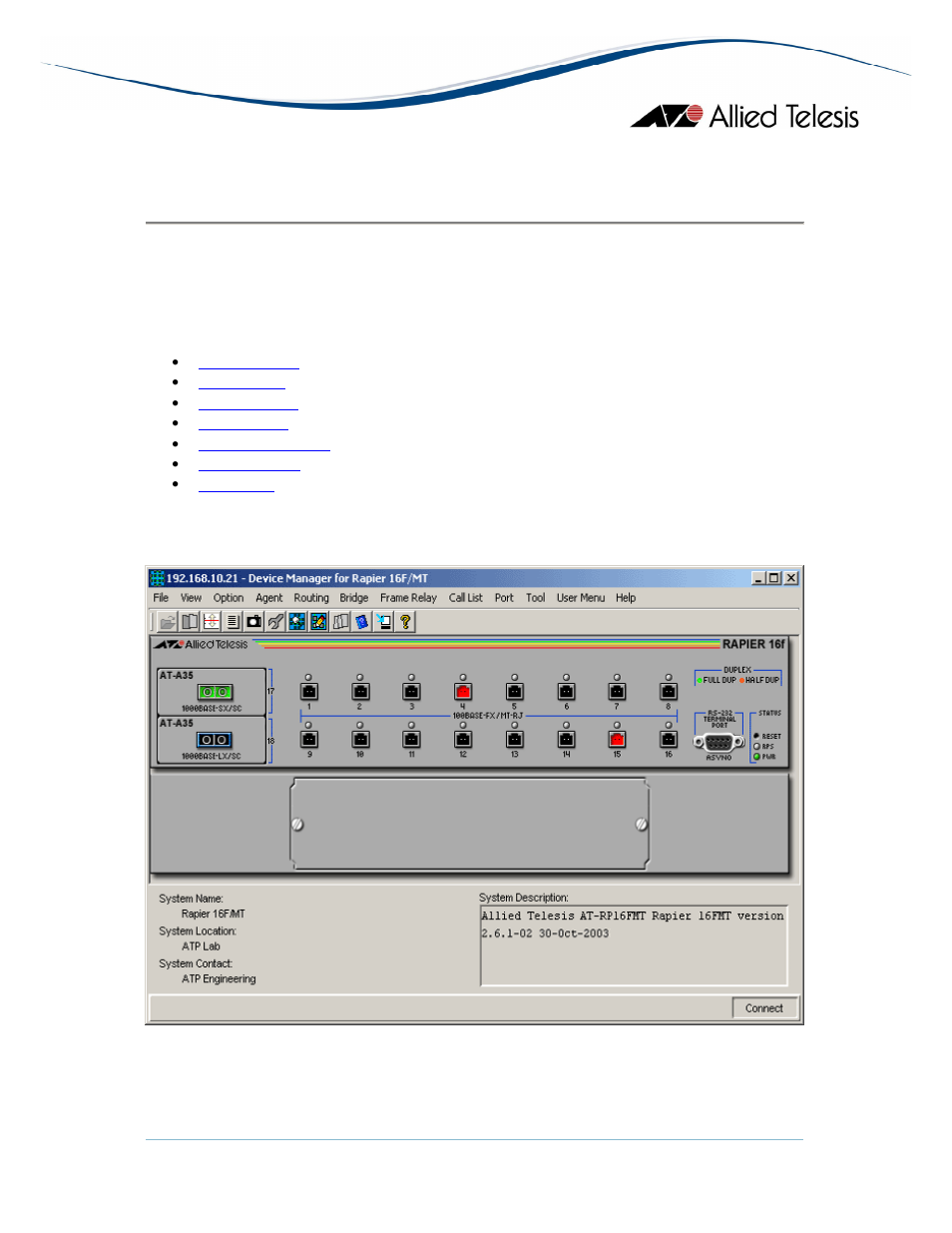Click the yellow question mark help icon
The image size is (952, 1233).
click(405, 622)
